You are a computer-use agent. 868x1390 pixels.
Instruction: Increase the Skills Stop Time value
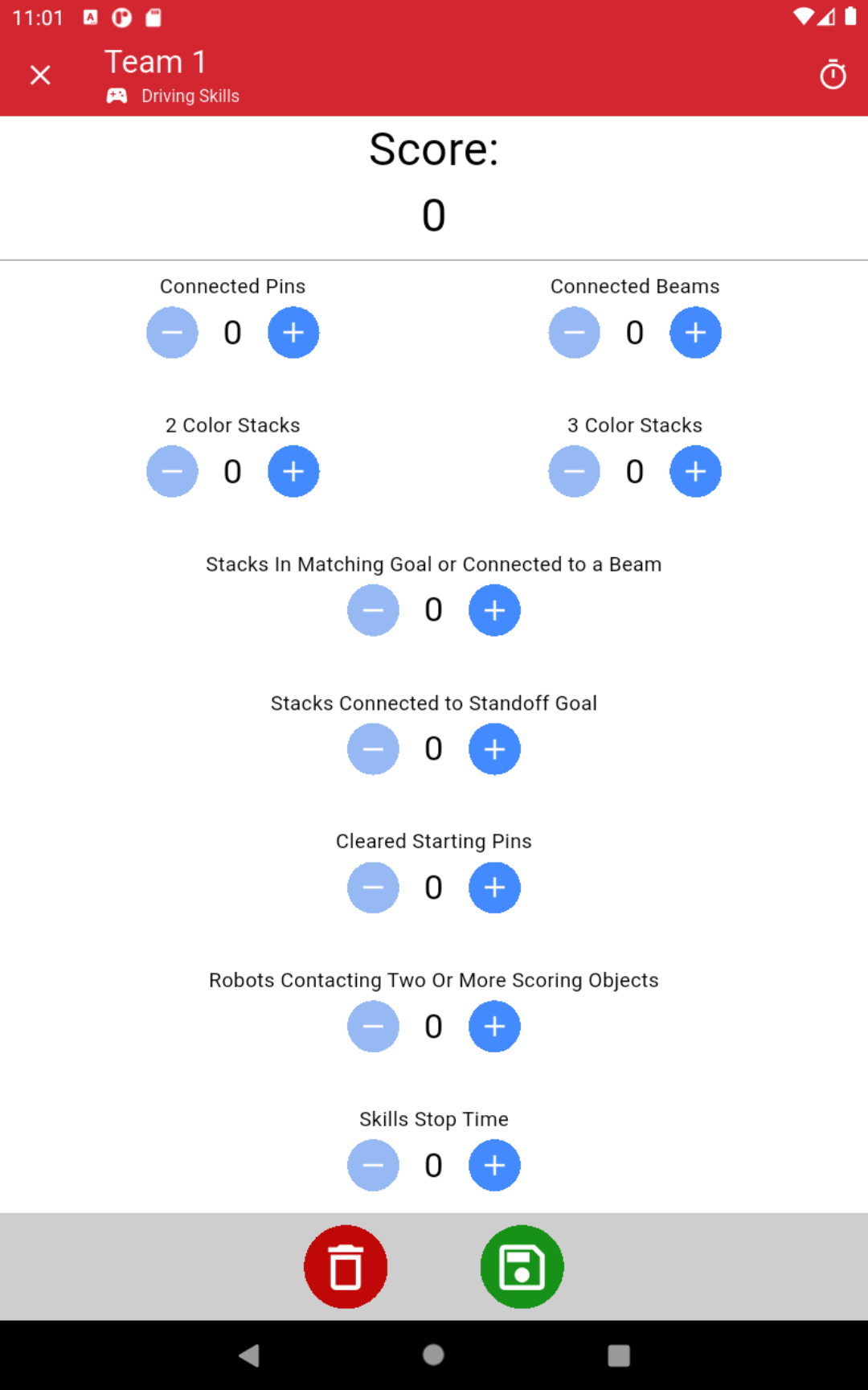[x=493, y=1165]
